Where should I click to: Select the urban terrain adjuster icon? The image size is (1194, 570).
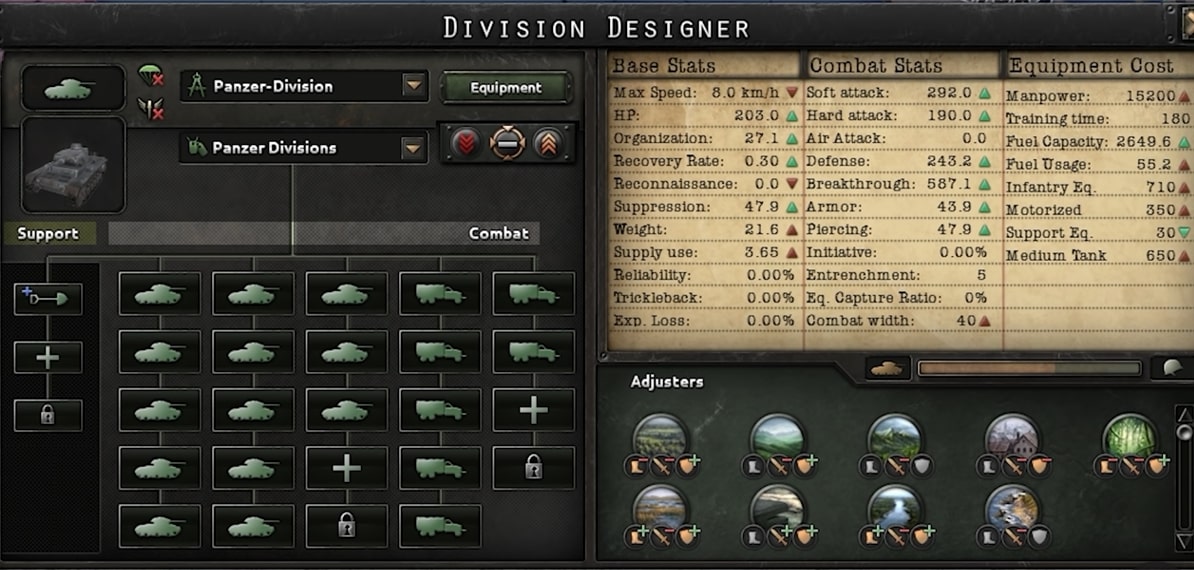(x=1012, y=438)
